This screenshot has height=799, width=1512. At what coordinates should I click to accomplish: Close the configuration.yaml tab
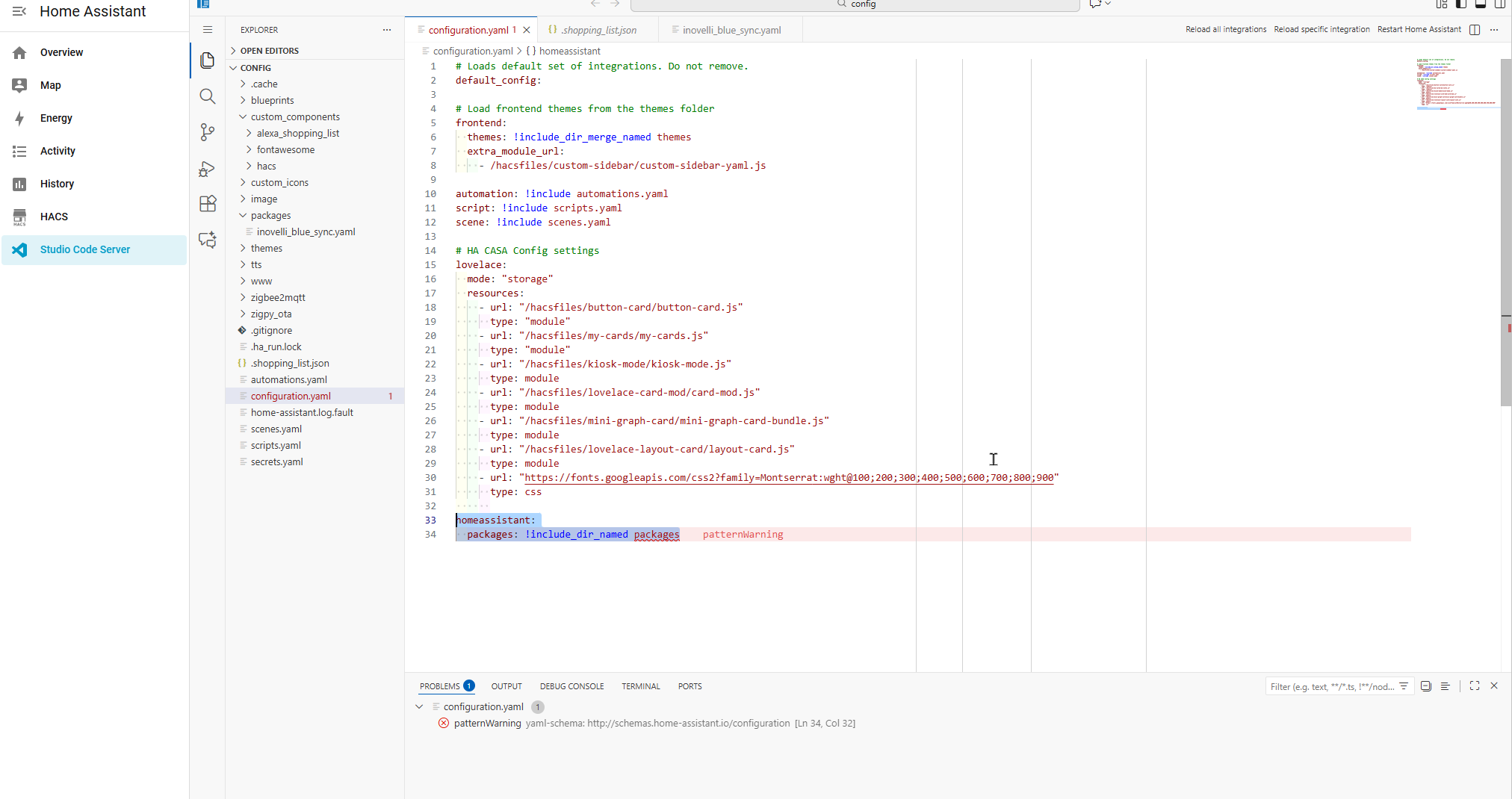tap(527, 30)
